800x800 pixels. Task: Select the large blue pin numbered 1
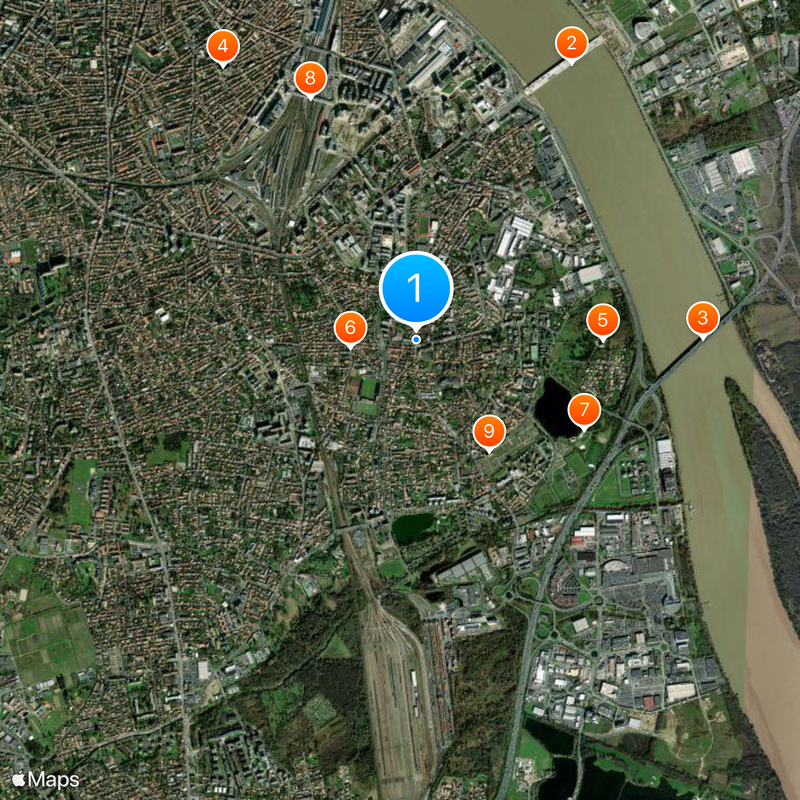416,288
